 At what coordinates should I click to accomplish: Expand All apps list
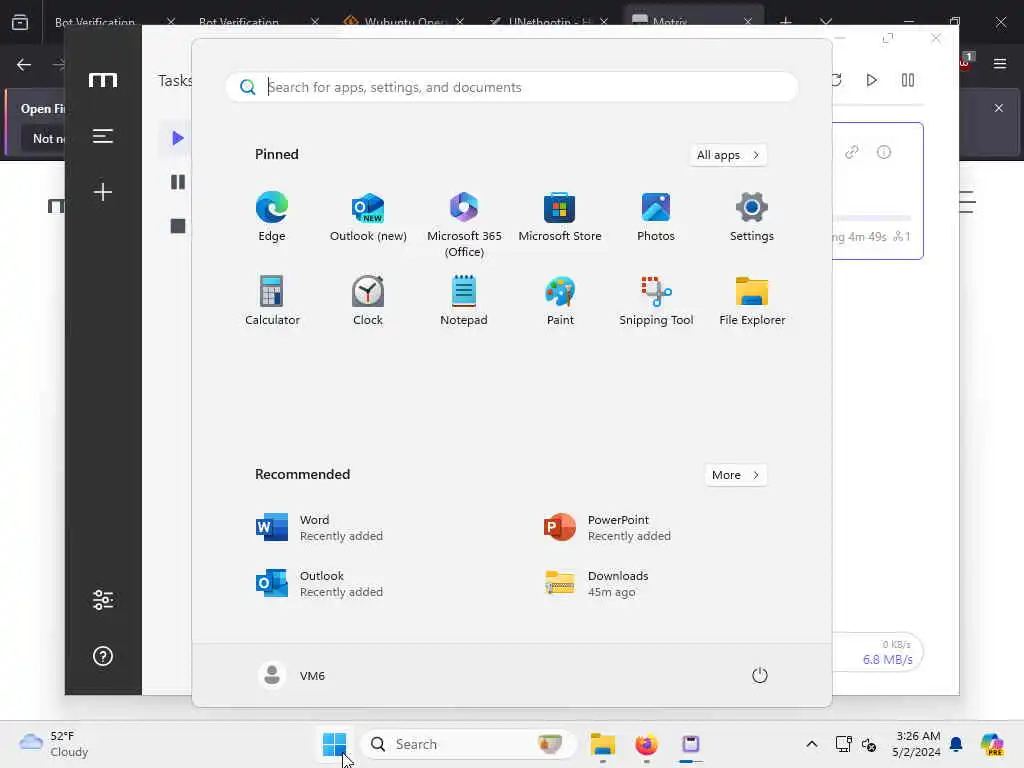pos(728,155)
